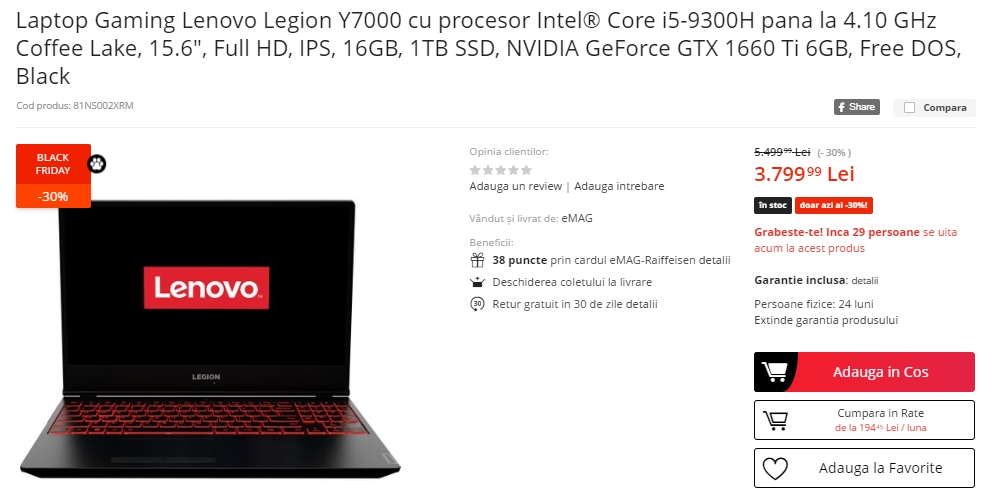Open detalii for eMAG-Raiffeisen card points

715,261
